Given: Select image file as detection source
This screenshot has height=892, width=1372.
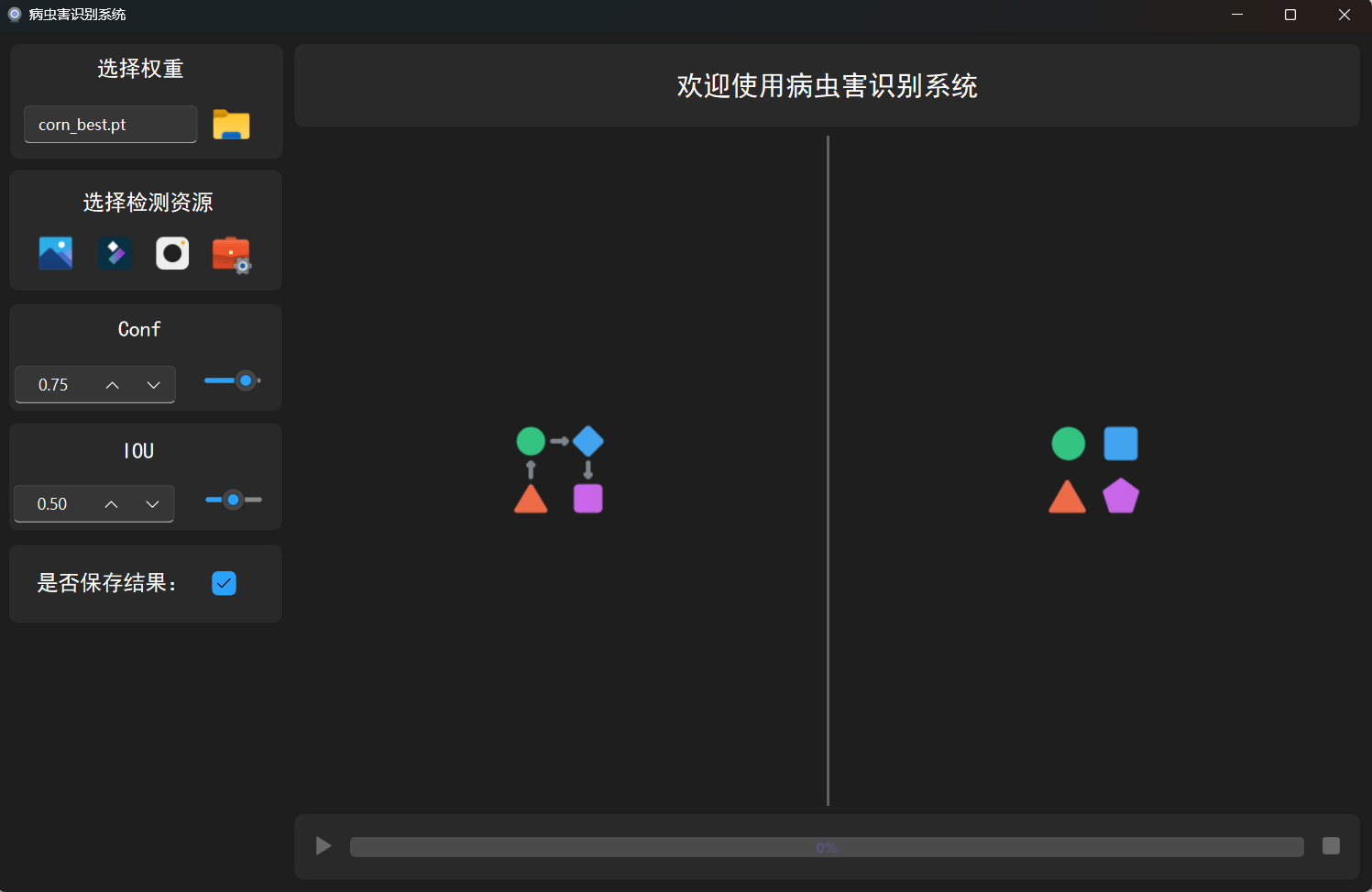Looking at the screenshot, I should (x=56, y=253).
